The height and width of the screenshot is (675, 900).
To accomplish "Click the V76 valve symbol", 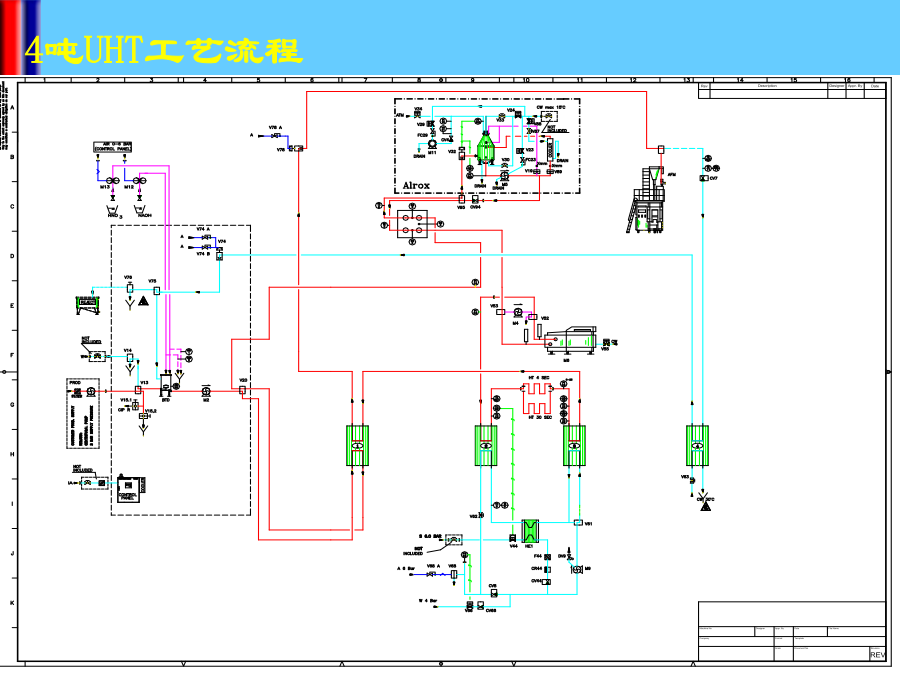I will pos(130,288).
